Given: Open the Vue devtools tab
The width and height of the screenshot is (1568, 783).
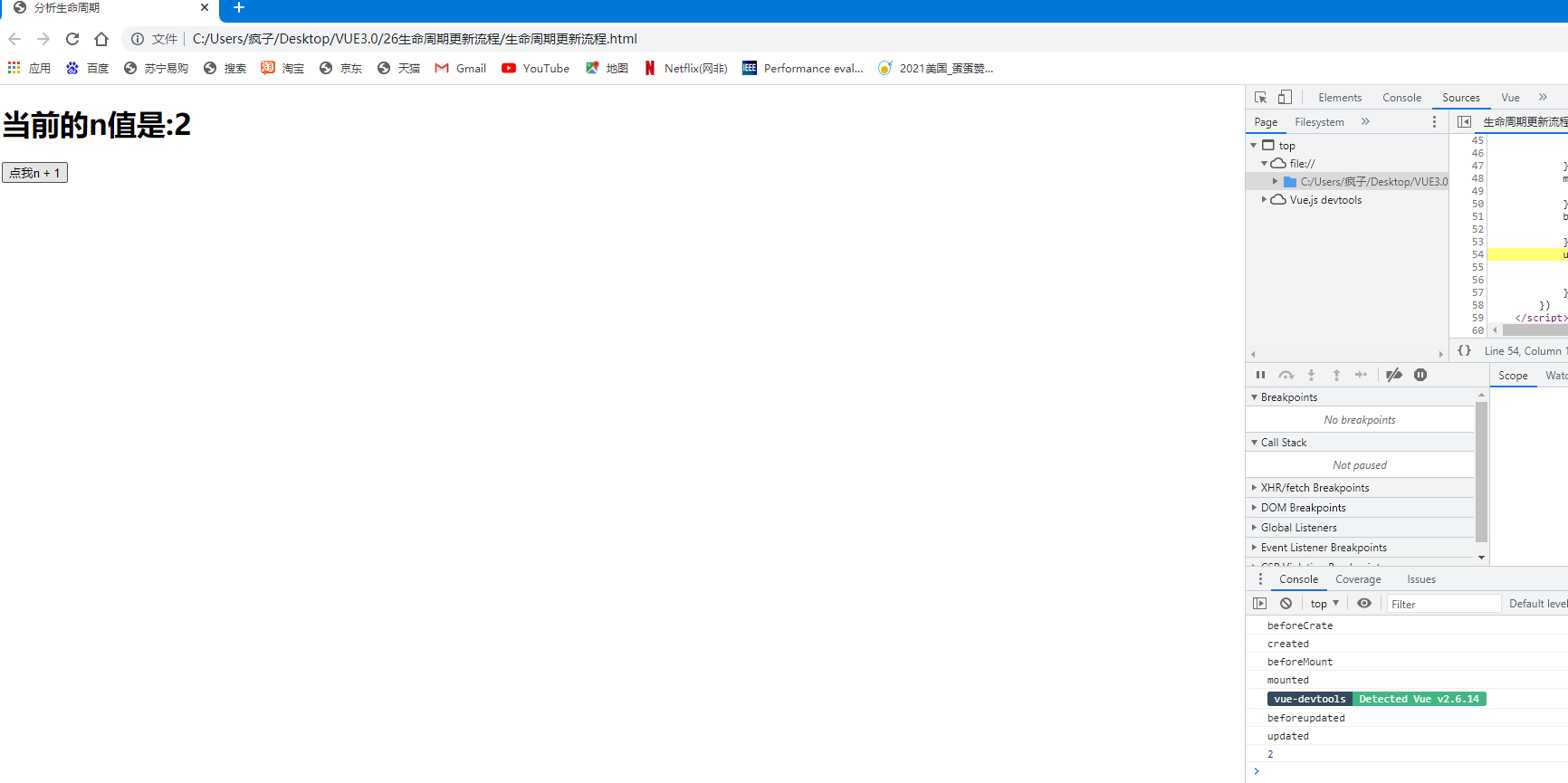Looking at the screenshot, I should coord(1510,98).
